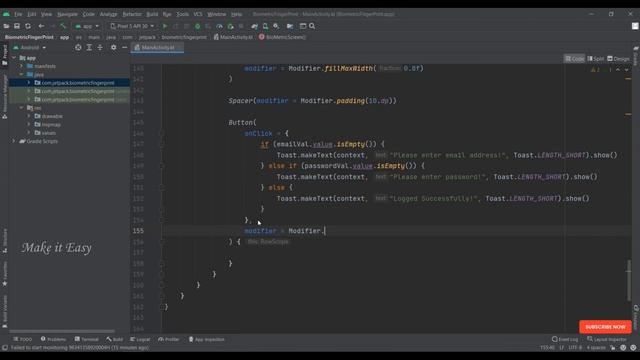The image size is (640, 360).
Task: Click Expand All in project panel
Action: [89, 47]
